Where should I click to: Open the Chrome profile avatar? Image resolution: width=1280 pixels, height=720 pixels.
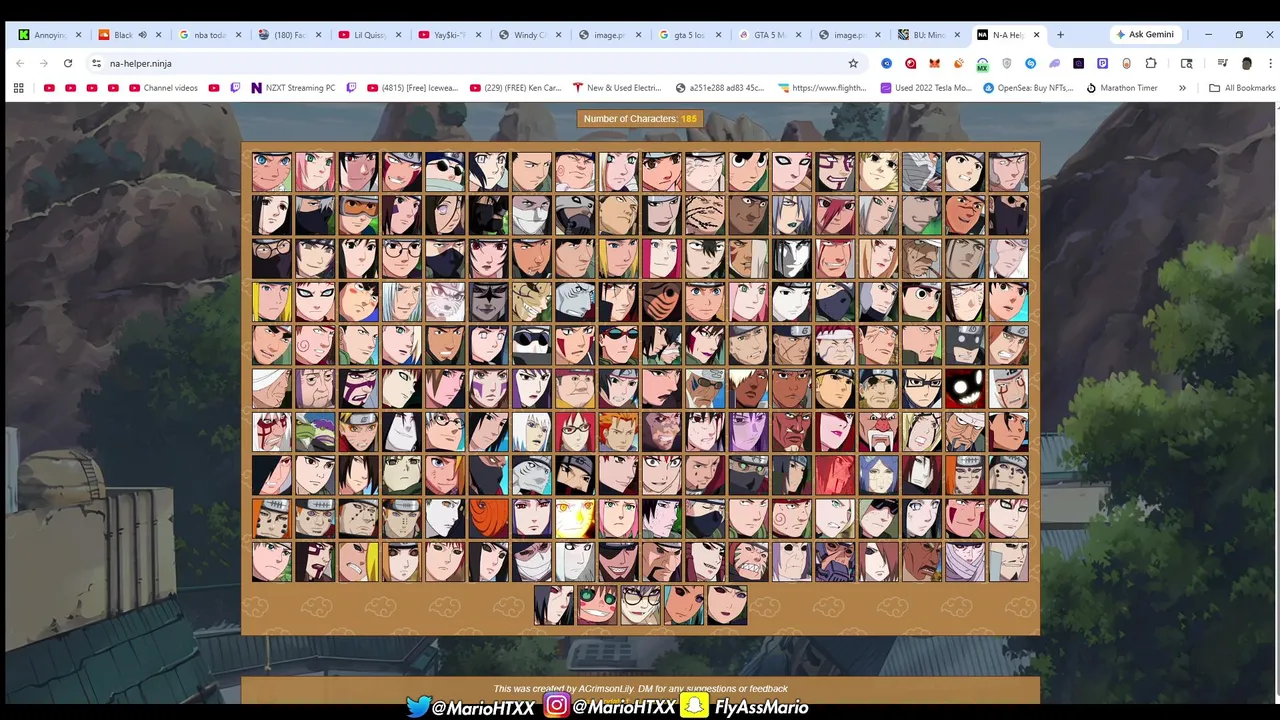1246,63
